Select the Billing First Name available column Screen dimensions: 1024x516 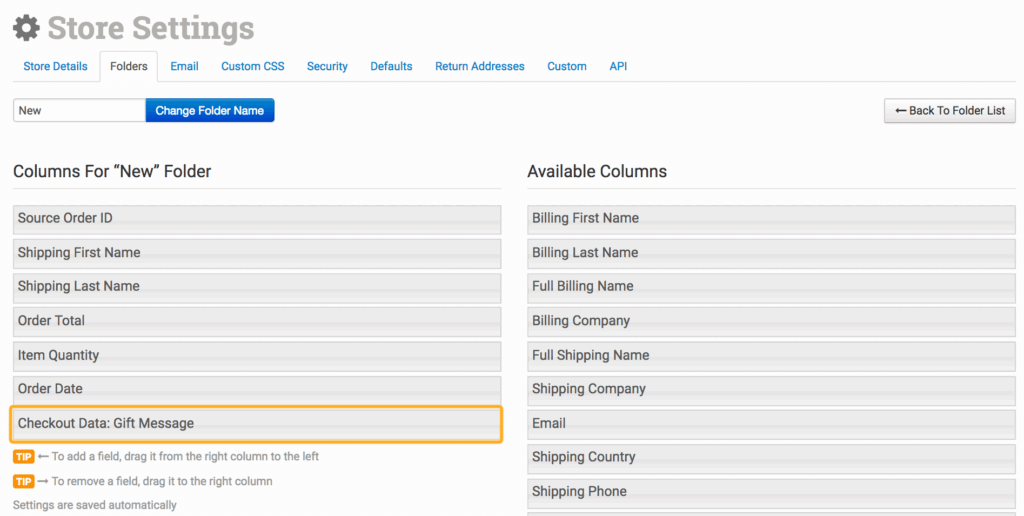[771, 219]
